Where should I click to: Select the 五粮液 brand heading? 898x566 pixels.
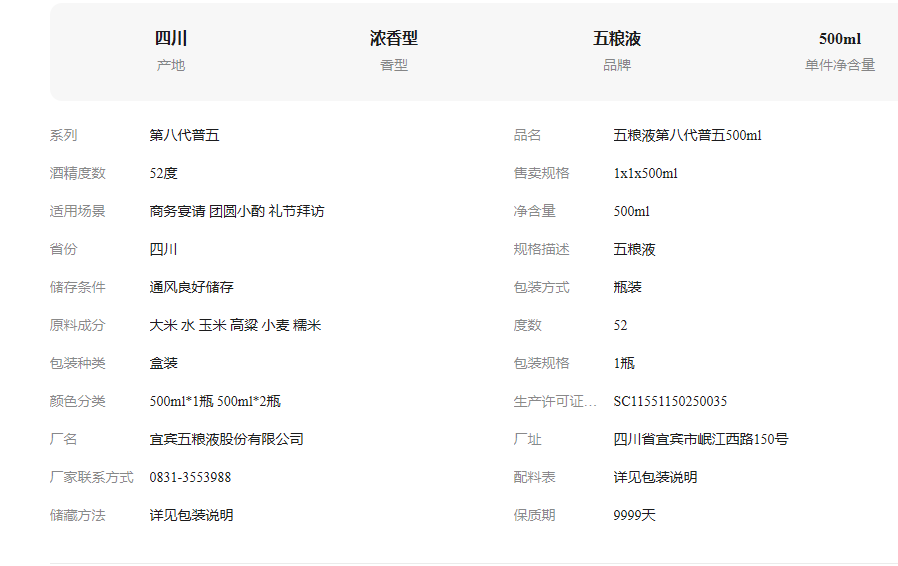[x=617, y=38]
